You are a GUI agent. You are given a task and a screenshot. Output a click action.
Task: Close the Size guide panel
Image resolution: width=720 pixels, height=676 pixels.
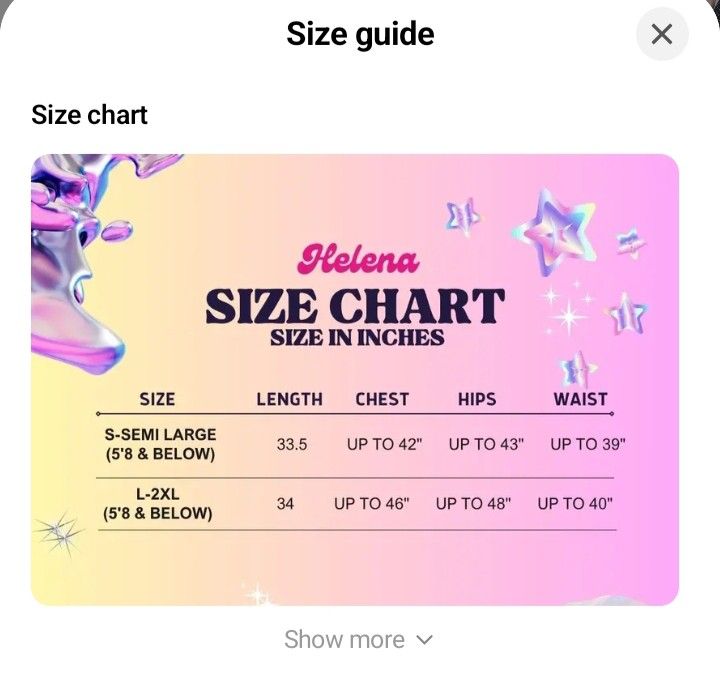[662, 34]
